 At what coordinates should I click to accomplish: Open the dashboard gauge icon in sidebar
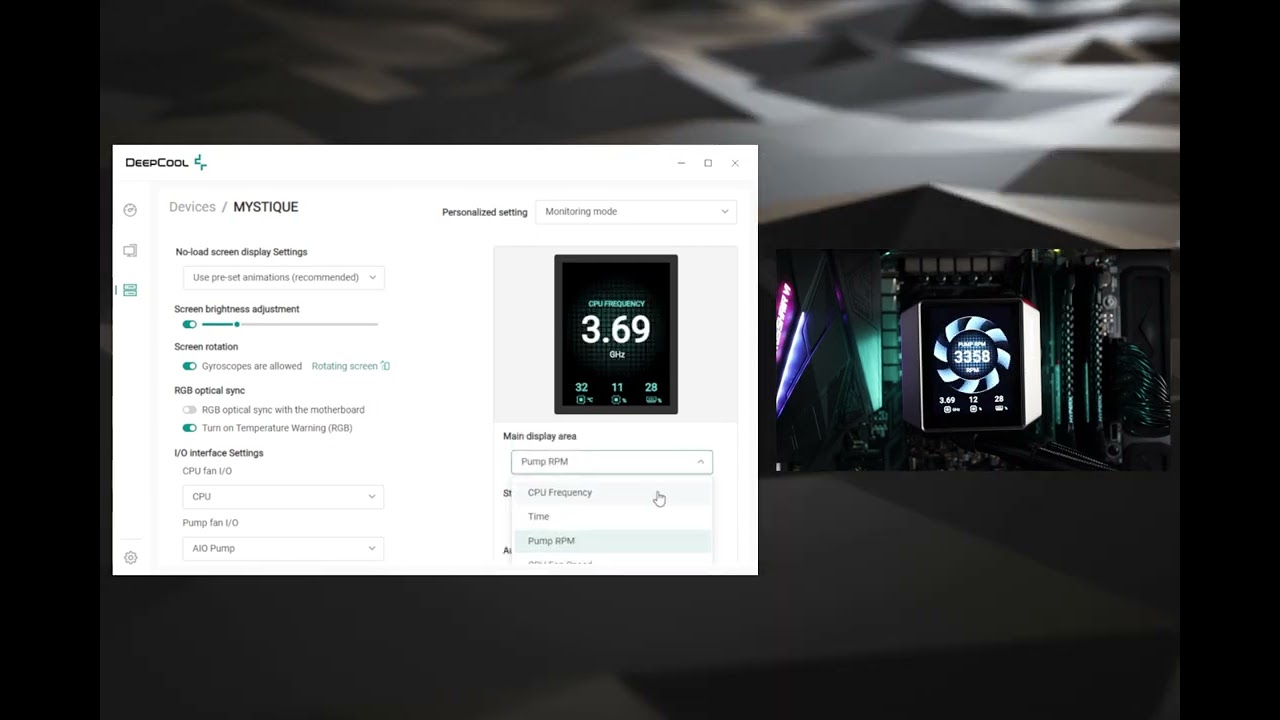130,210
